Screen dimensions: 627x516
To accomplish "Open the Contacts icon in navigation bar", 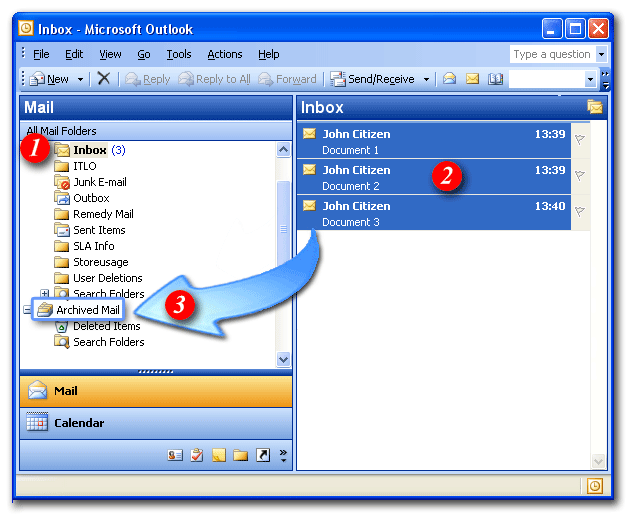I will (x=176, y=455).
